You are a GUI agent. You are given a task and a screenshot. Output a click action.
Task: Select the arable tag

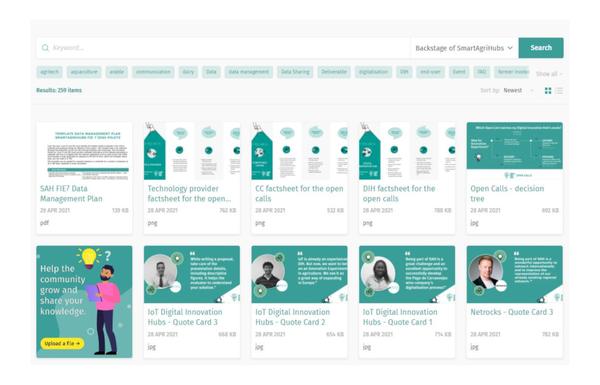[117, 72]
